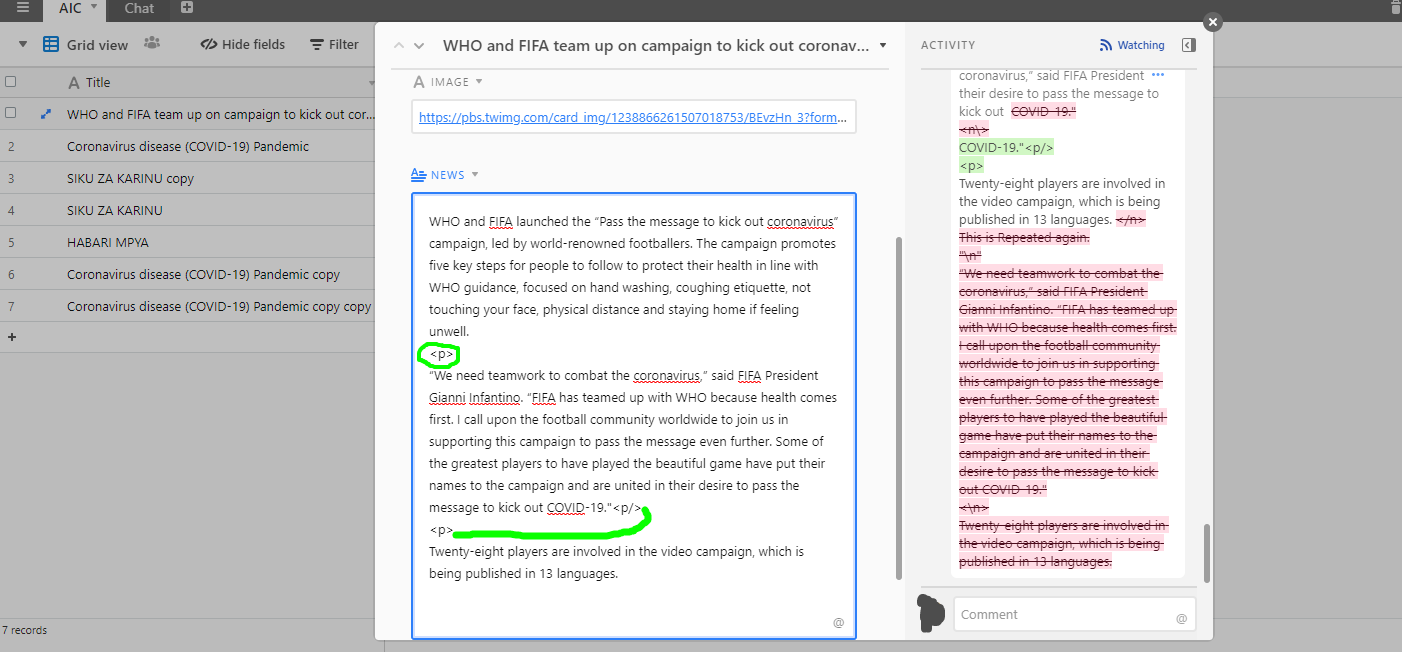Click the record detail scrollbar
The height and width of the screenshot is (652, 1402).
point(898,407)
